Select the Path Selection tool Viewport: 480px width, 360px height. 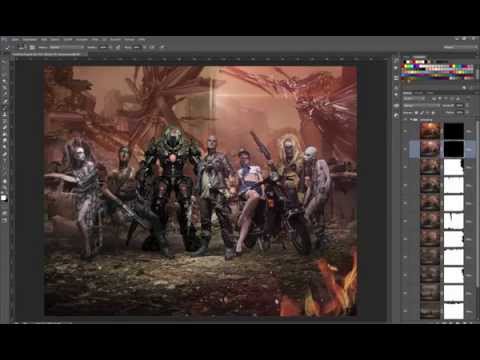pos(5,168)
